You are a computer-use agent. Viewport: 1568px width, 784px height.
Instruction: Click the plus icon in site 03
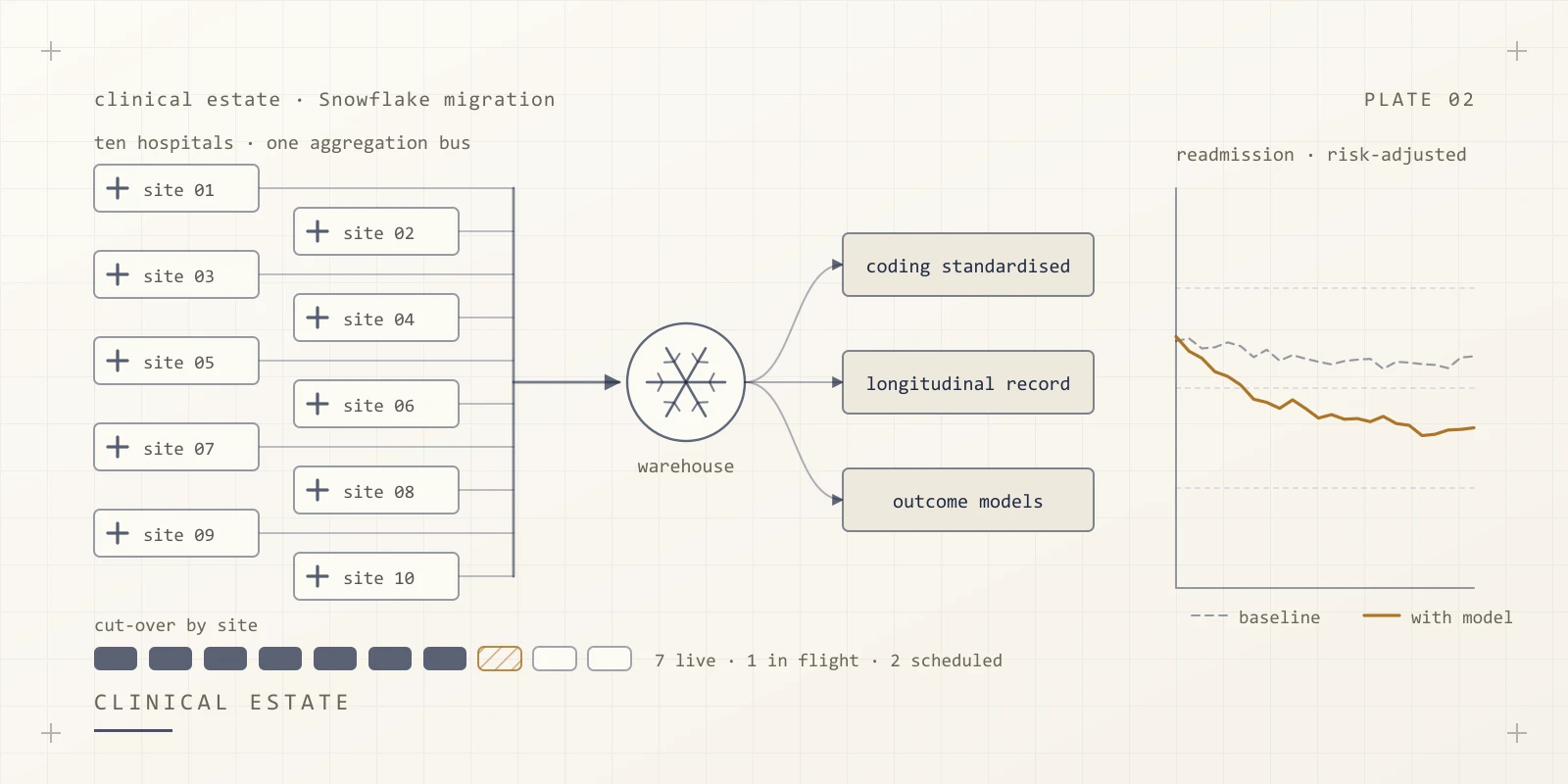pos(118,274)
